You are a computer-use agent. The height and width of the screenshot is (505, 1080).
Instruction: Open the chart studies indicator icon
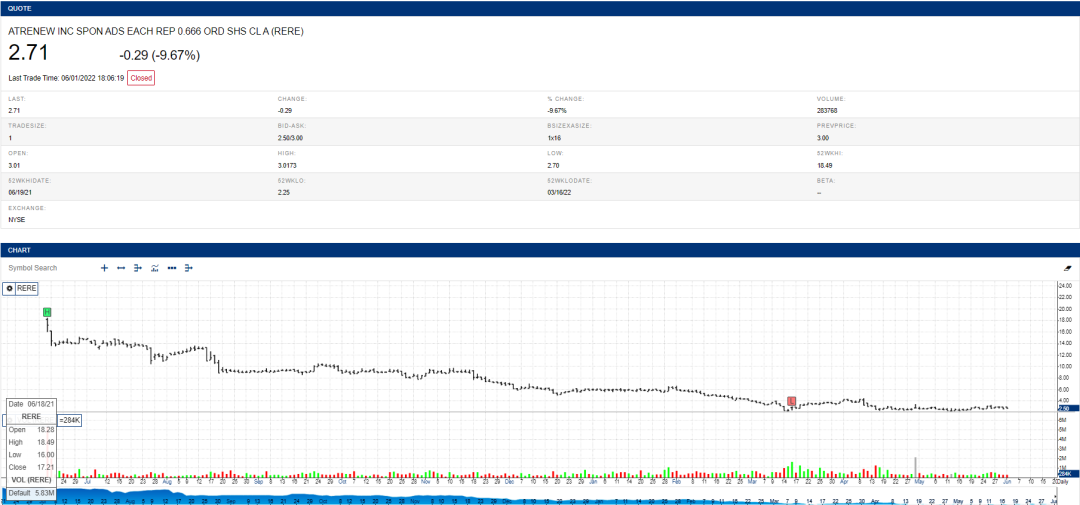155,268
